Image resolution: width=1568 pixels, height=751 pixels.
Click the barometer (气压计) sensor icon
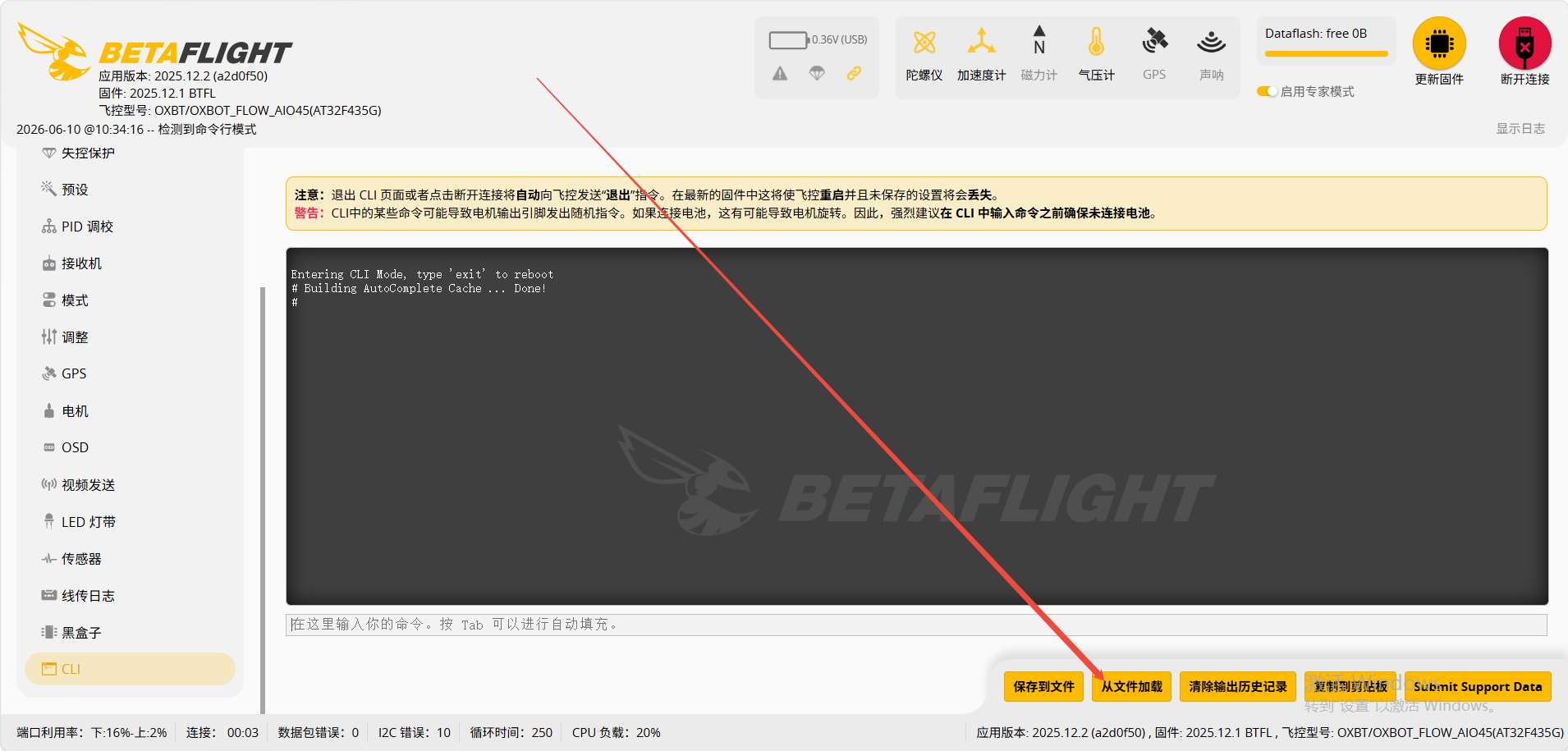(x=1096, y=42)
